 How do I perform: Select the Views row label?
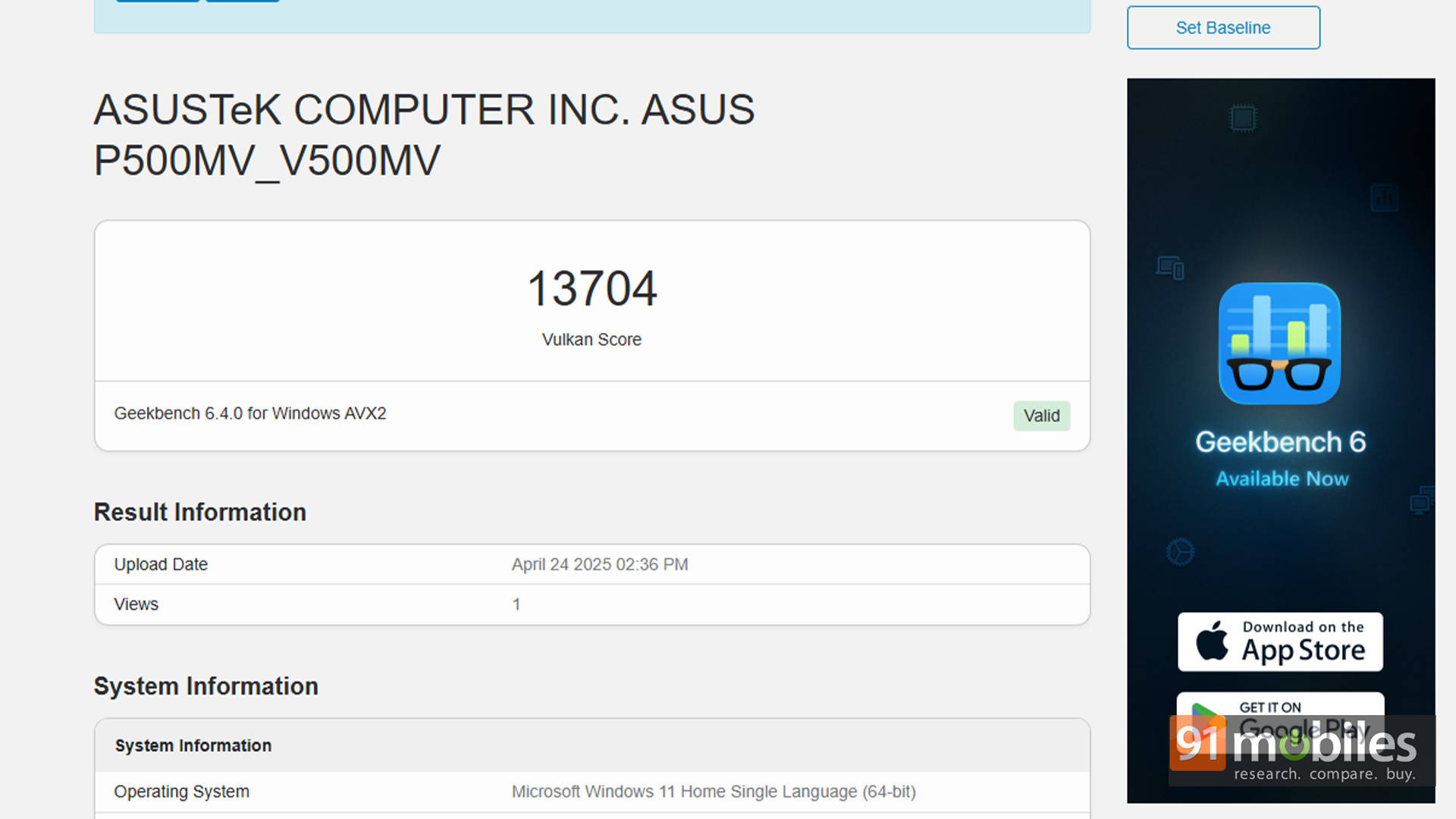pyautogui.click(x=136, y=604)
